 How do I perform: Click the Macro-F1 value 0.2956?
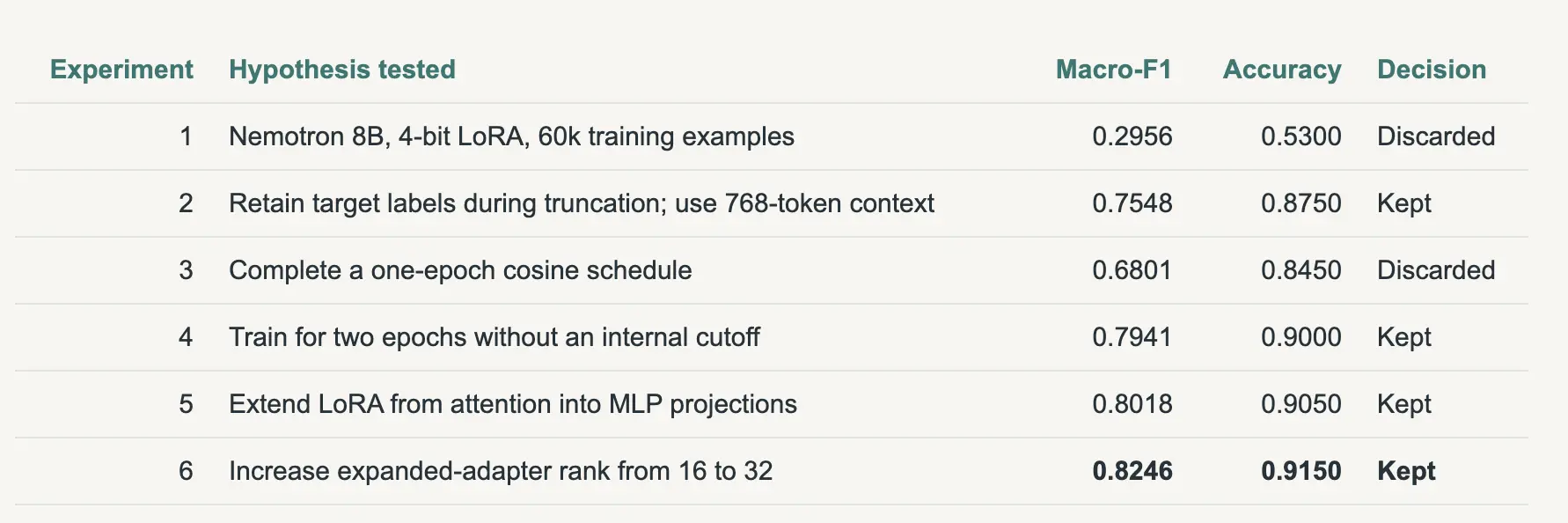[x=1132, y=136]
